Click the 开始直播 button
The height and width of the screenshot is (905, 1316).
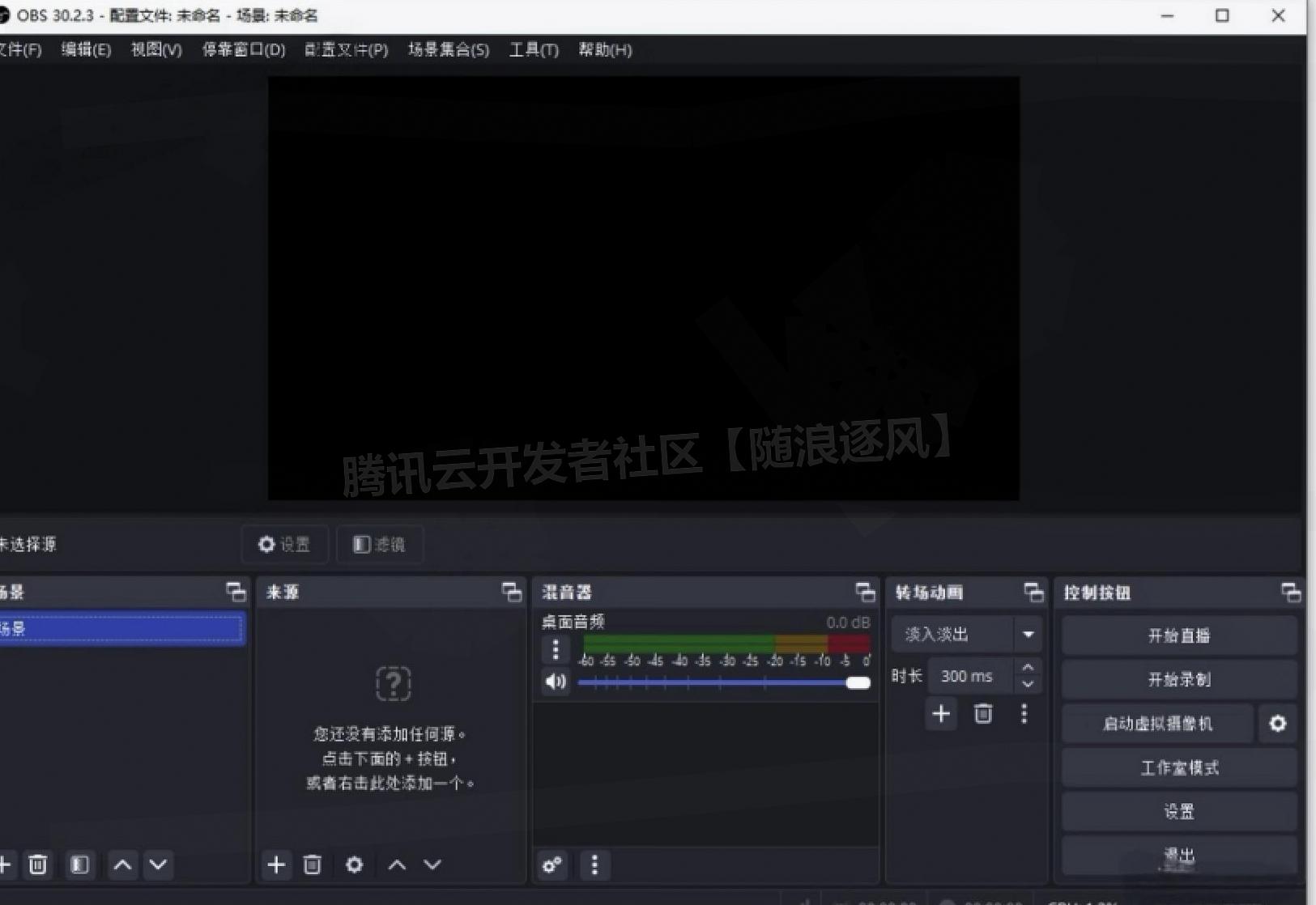pos(1179,635)
